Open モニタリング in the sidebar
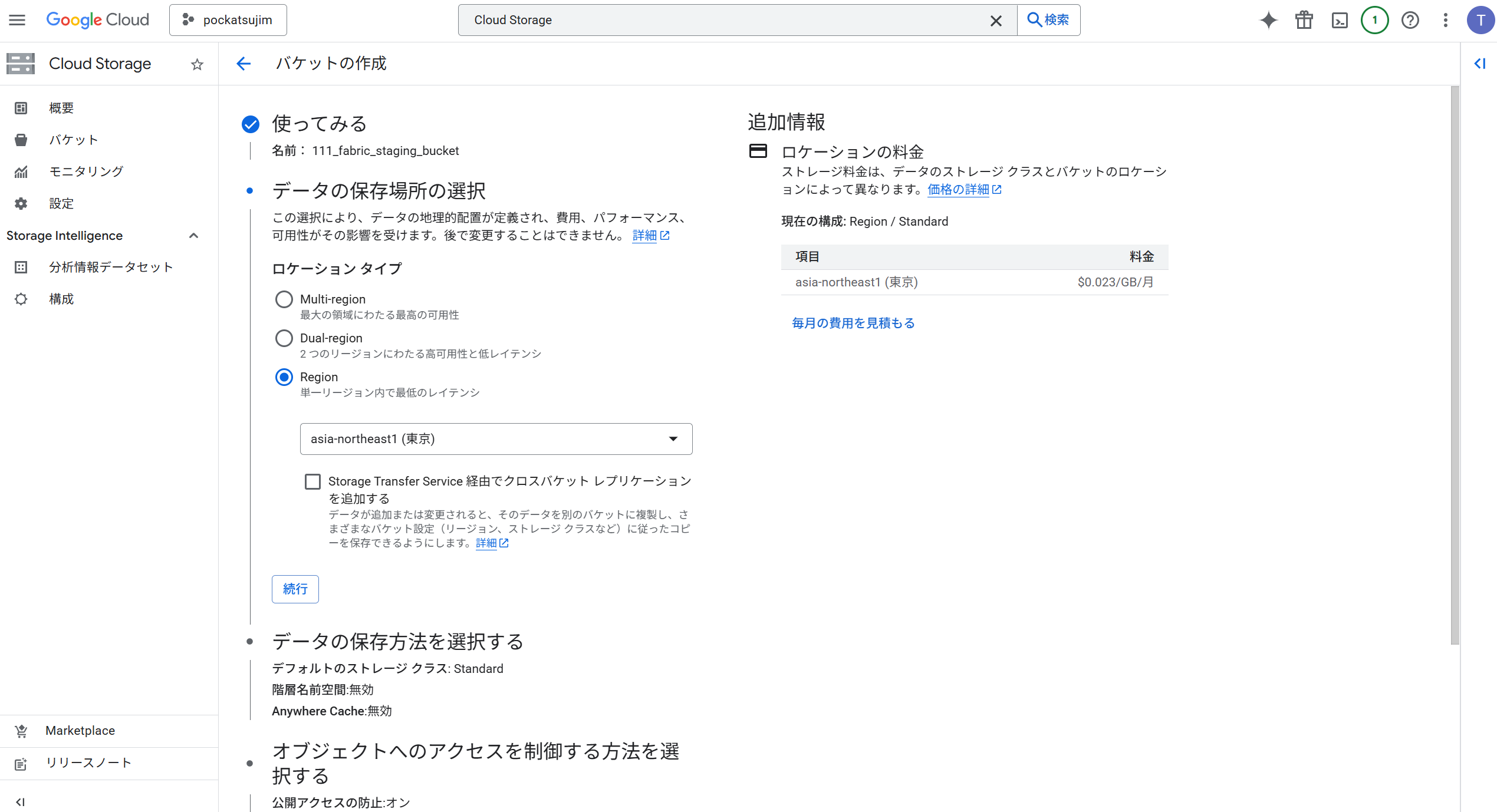The height and width of the screenshot is (812, 1497). 86,171
